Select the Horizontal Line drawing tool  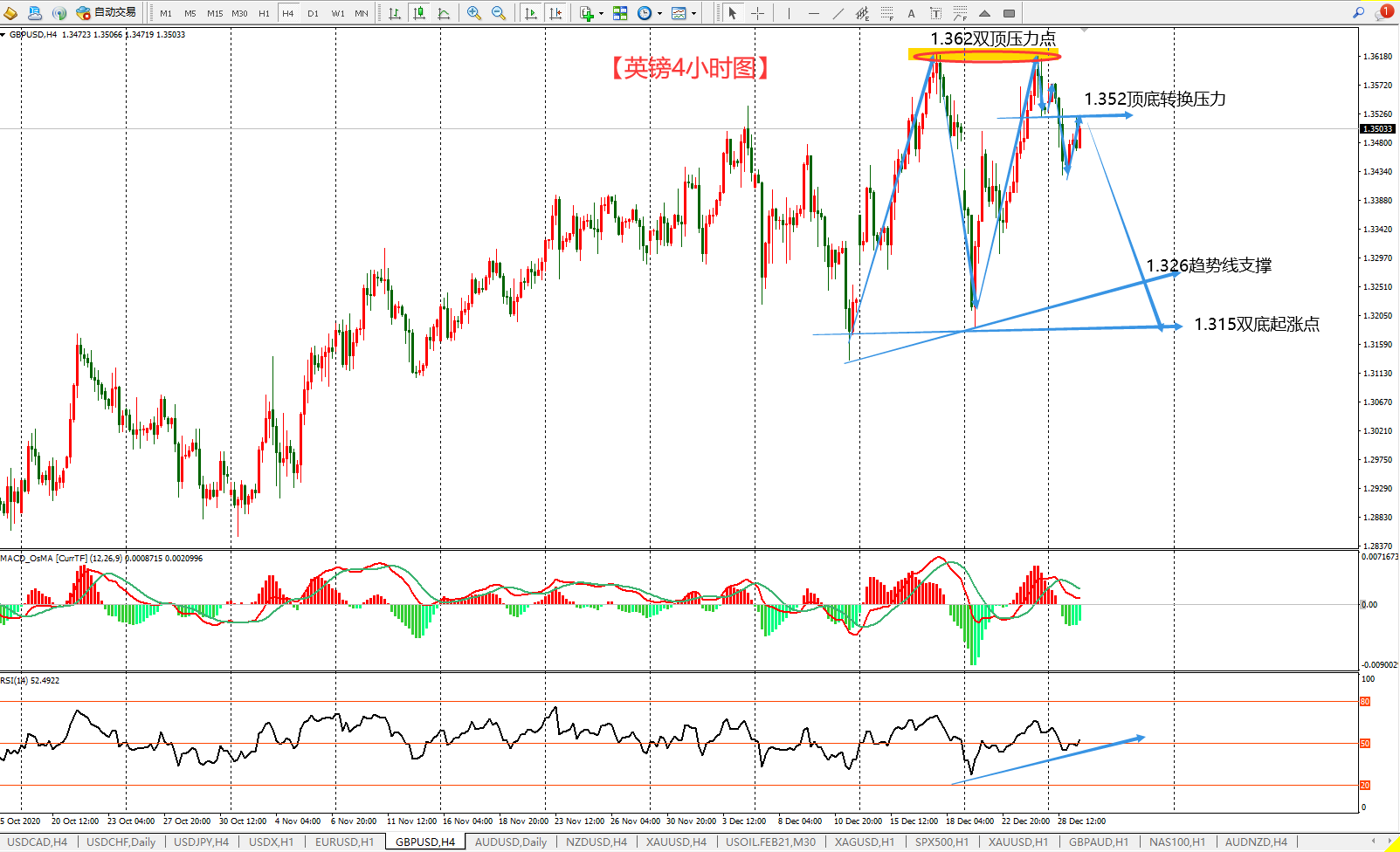813,13
